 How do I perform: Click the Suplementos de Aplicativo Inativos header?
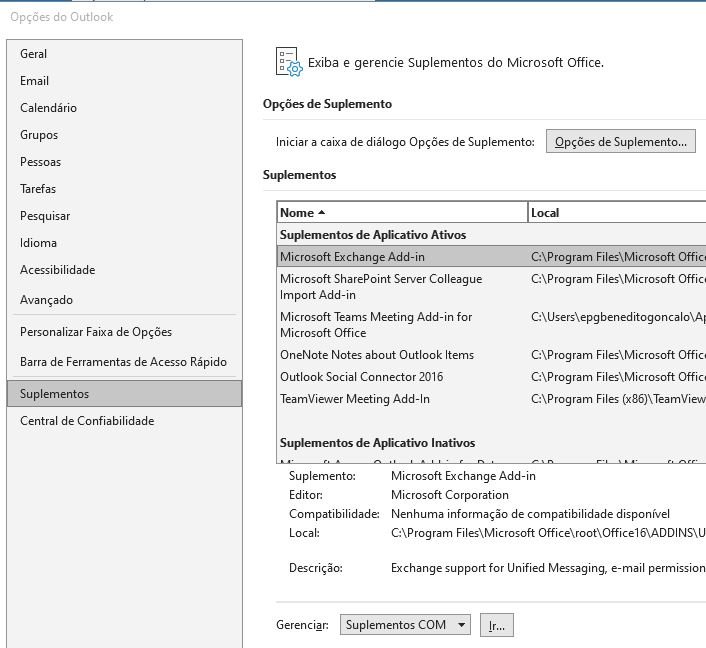pyautogui.click(x=377, y=443)
